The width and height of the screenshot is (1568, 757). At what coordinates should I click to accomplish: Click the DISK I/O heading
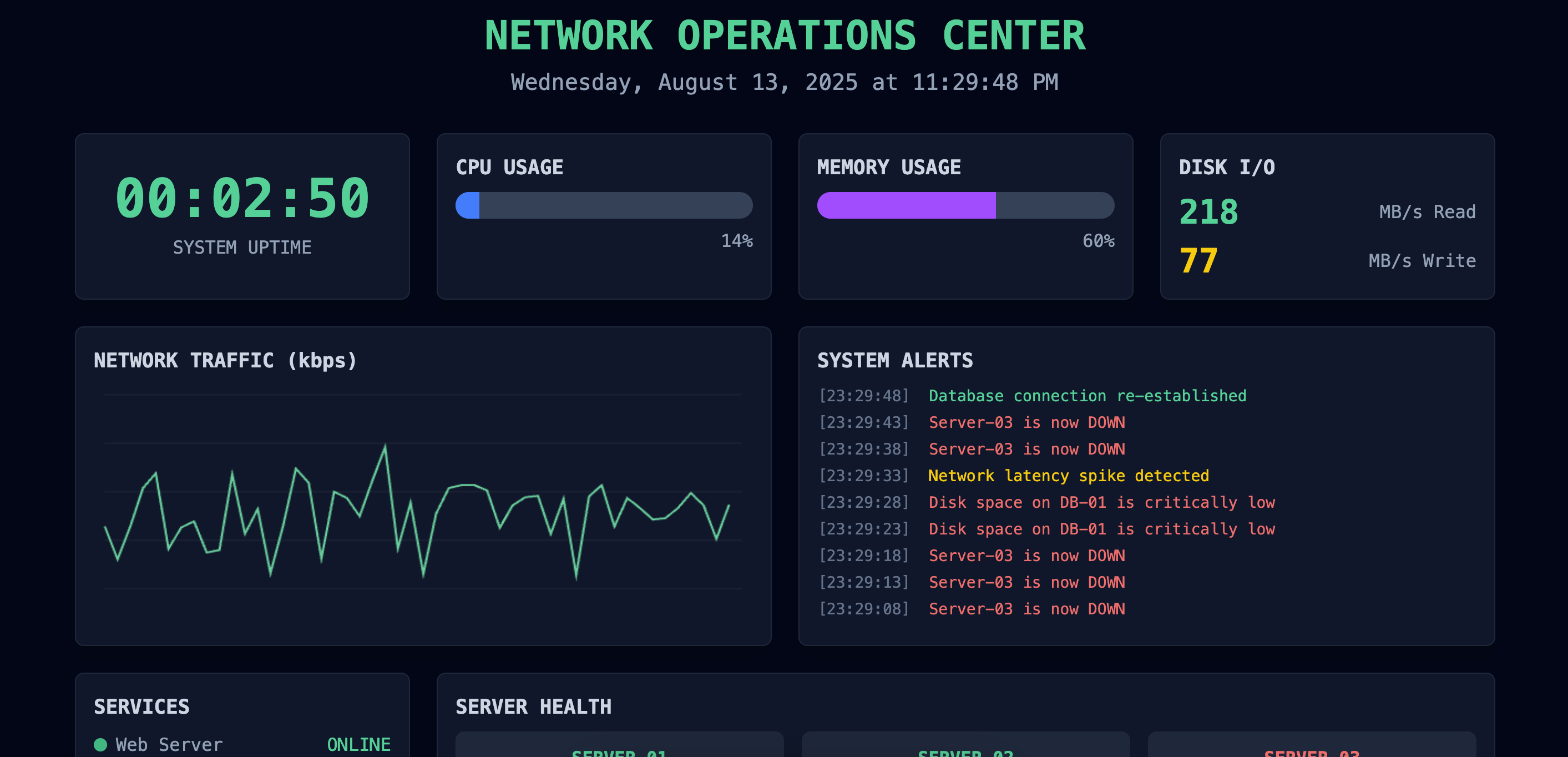coord(1227,167)
